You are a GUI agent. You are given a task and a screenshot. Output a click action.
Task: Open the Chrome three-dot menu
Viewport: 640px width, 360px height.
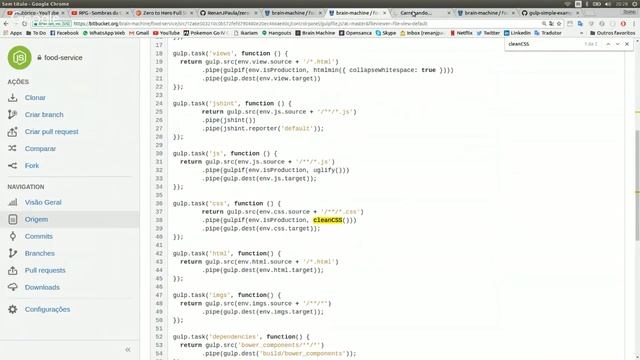(x=634, y=24)
